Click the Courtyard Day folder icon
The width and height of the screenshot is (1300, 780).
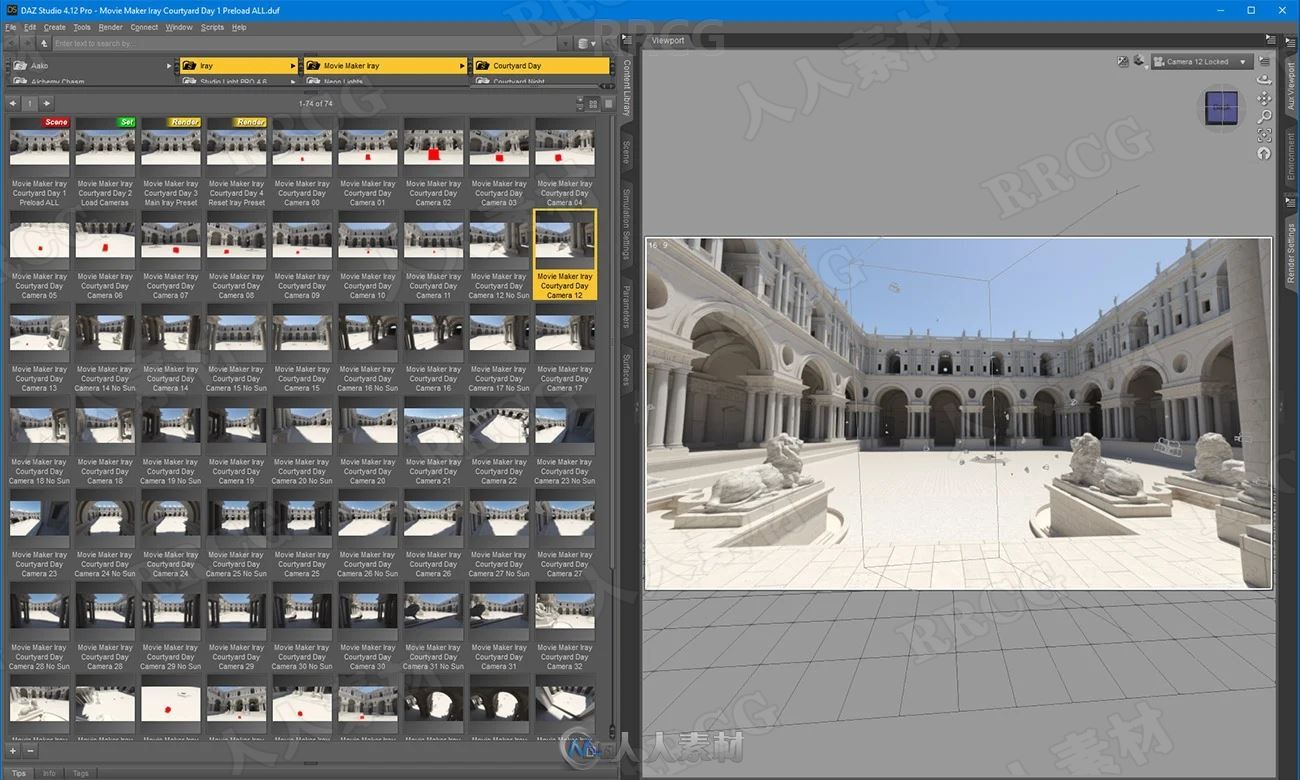pos(481,65)
